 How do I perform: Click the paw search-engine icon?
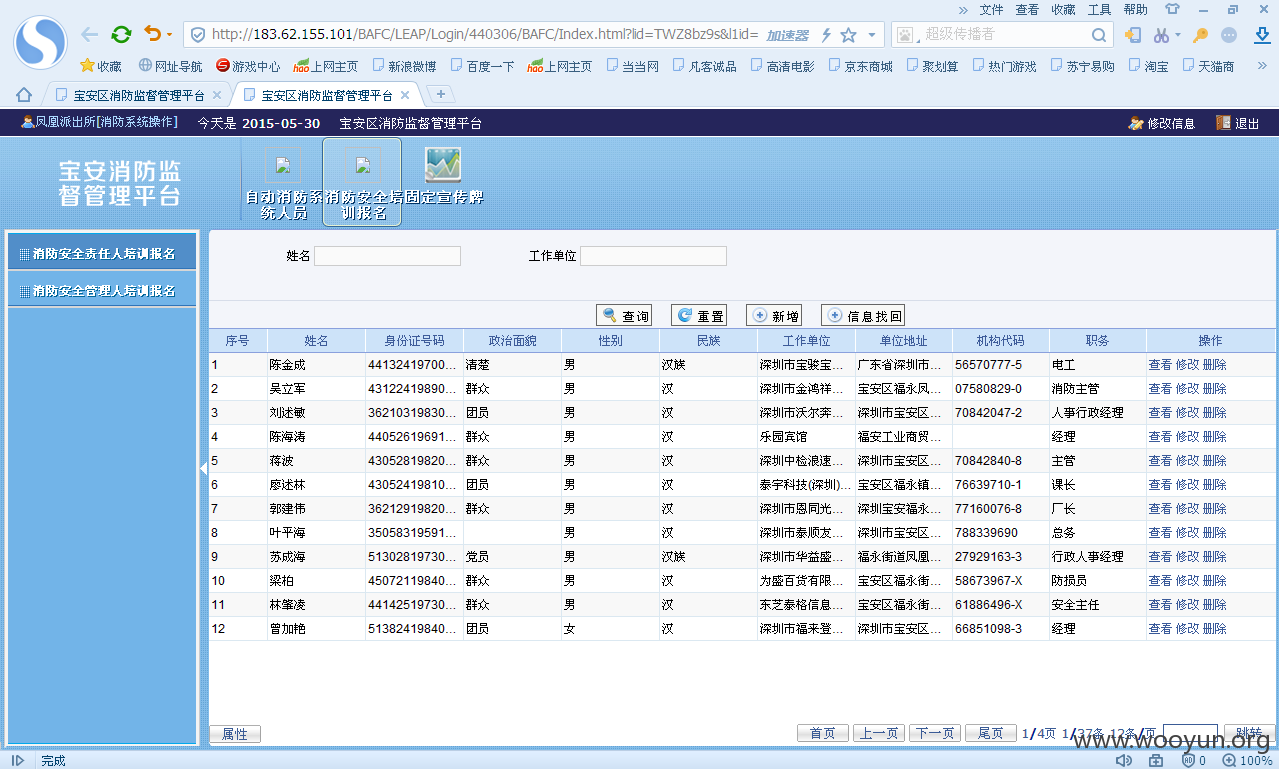(905, 35)
